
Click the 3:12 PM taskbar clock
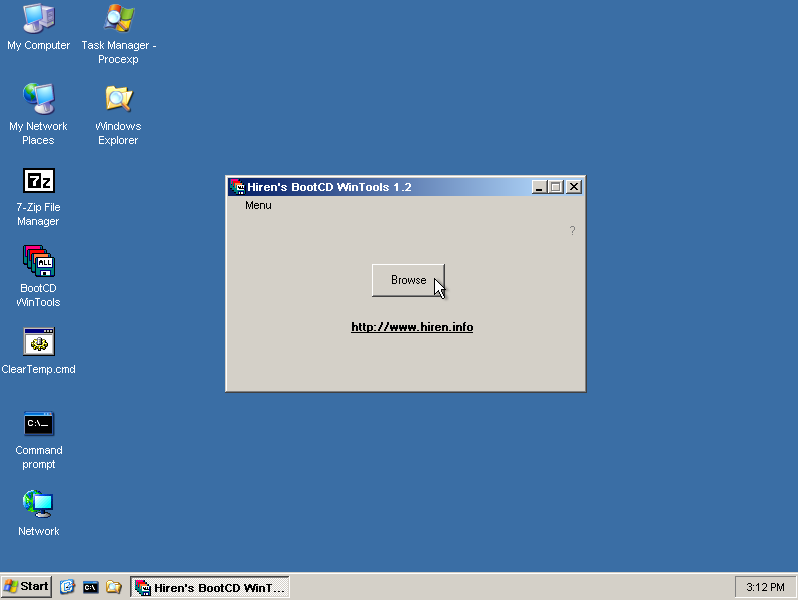765,587
